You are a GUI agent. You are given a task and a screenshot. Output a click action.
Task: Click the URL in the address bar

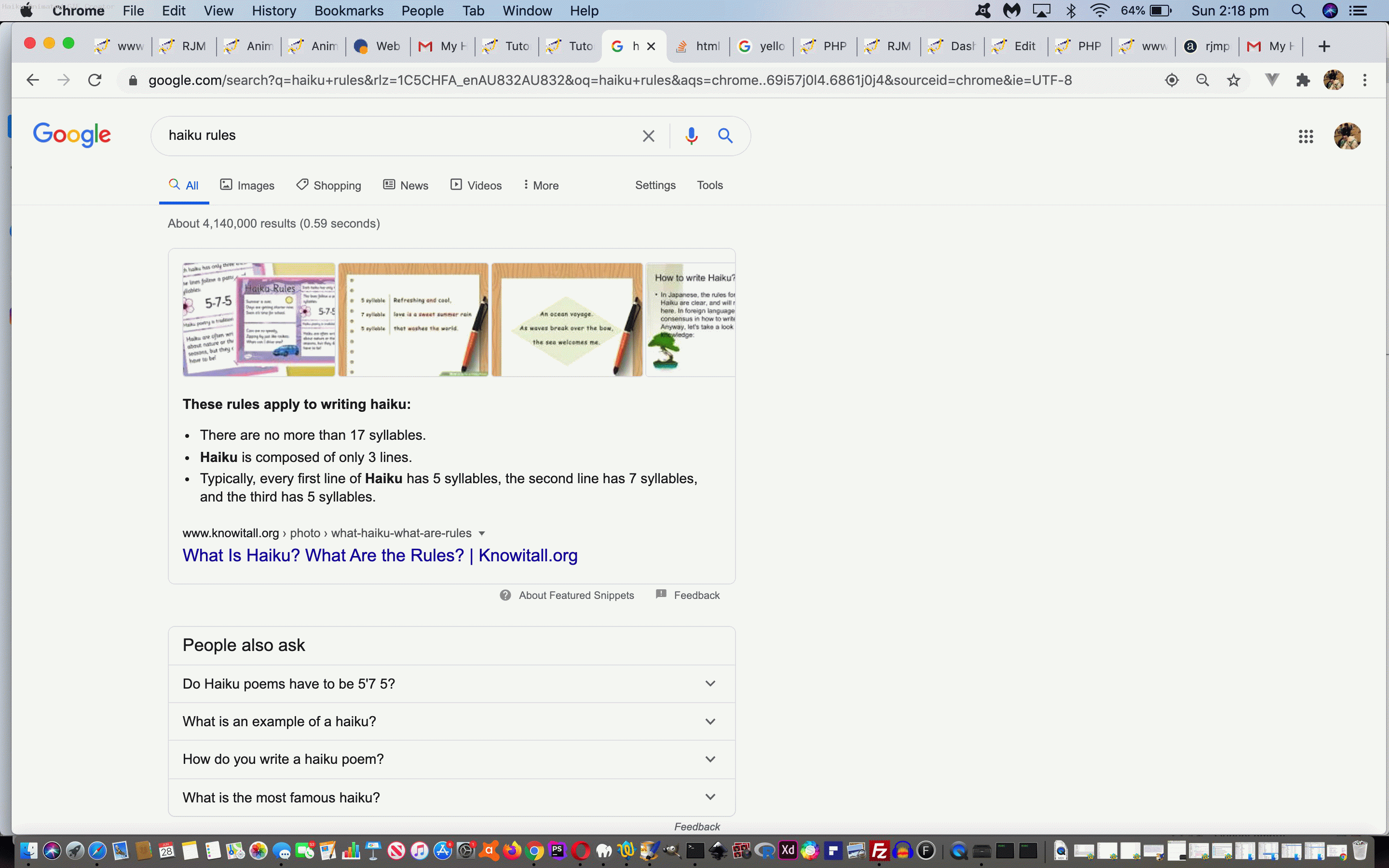[x=610, y=81]
